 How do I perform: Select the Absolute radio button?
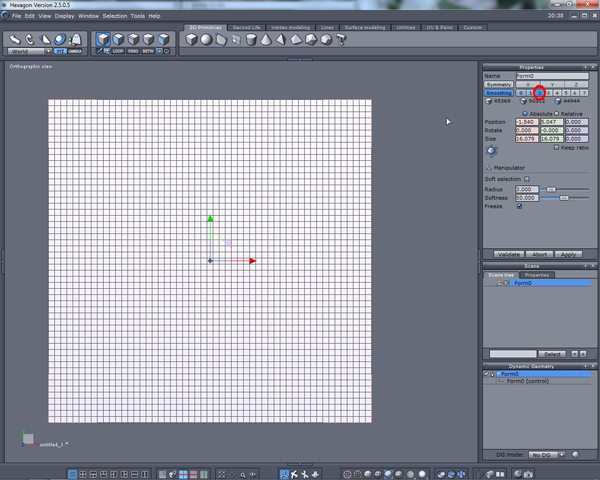525,114
